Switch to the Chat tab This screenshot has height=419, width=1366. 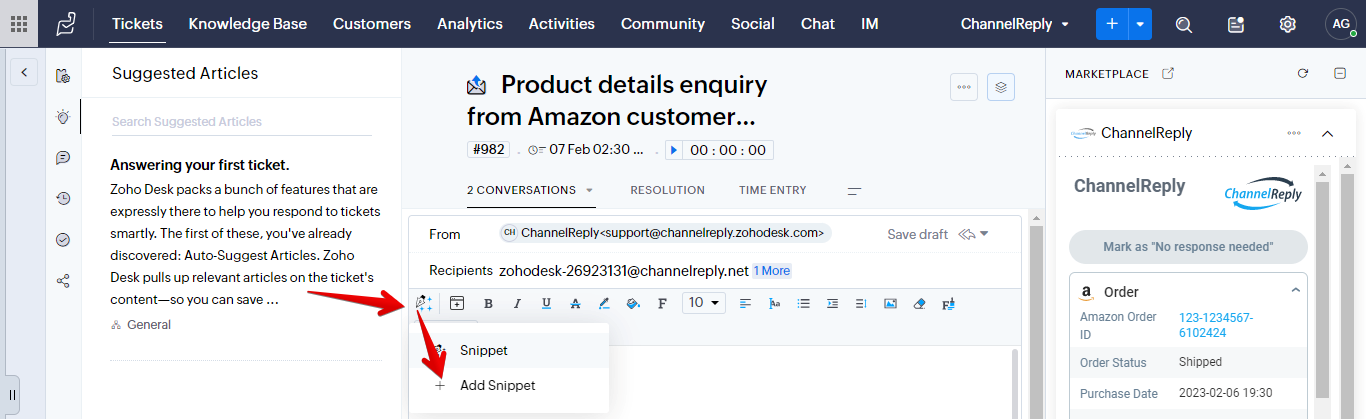tap(818, 24)
